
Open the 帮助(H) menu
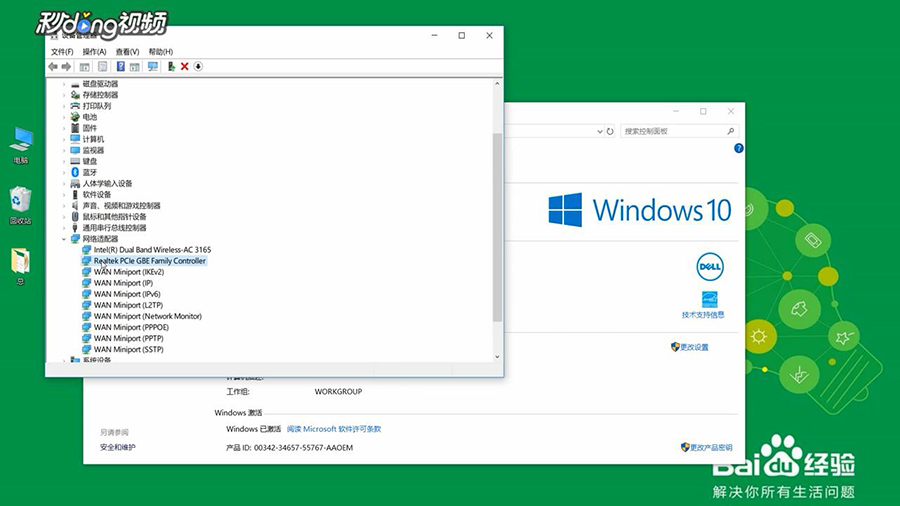pyautogui.click(x=161, y=52)
